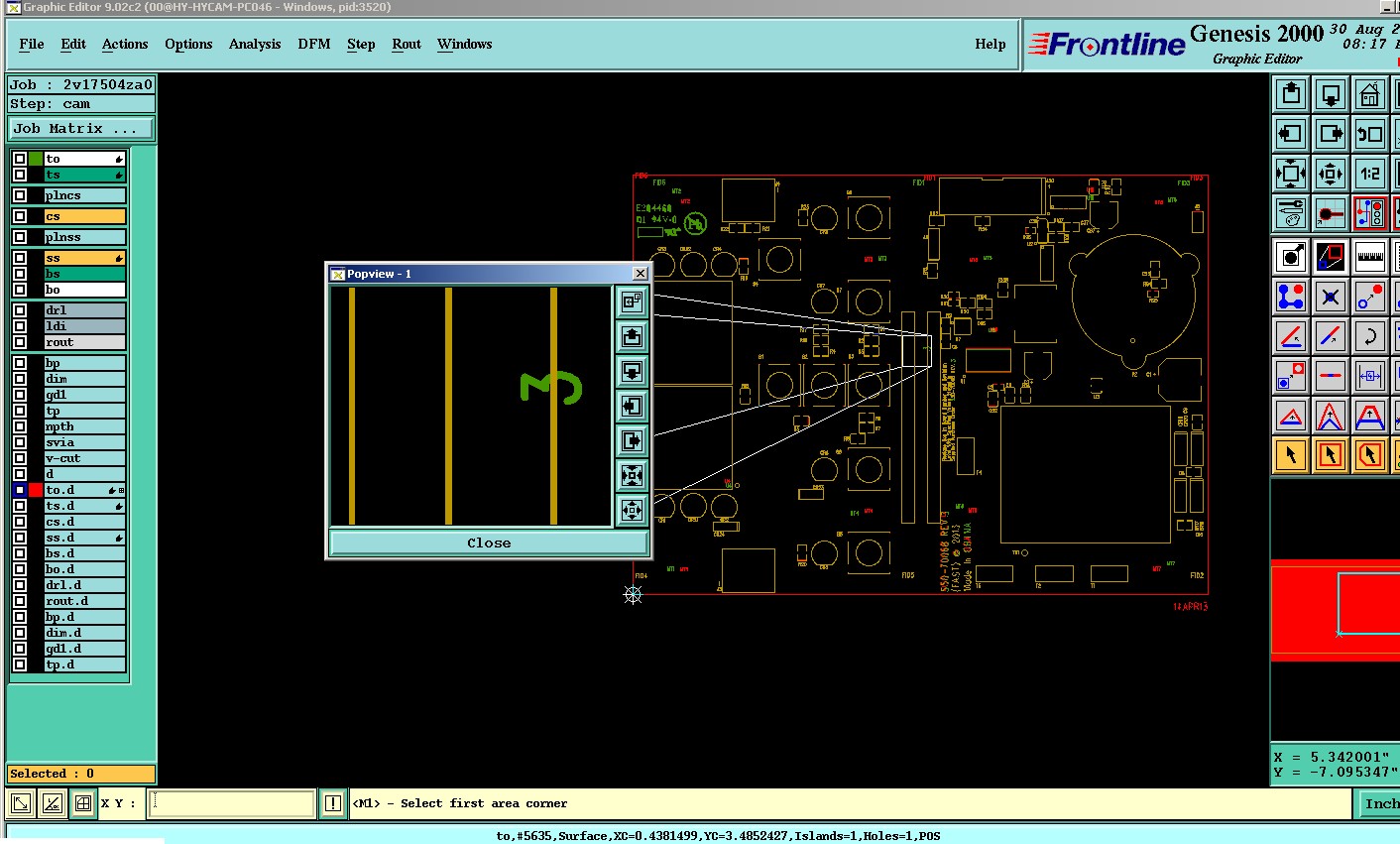Select the blue connected dots tool
The width and height of the screenshot is (1400, 844).
point(1291,297)
